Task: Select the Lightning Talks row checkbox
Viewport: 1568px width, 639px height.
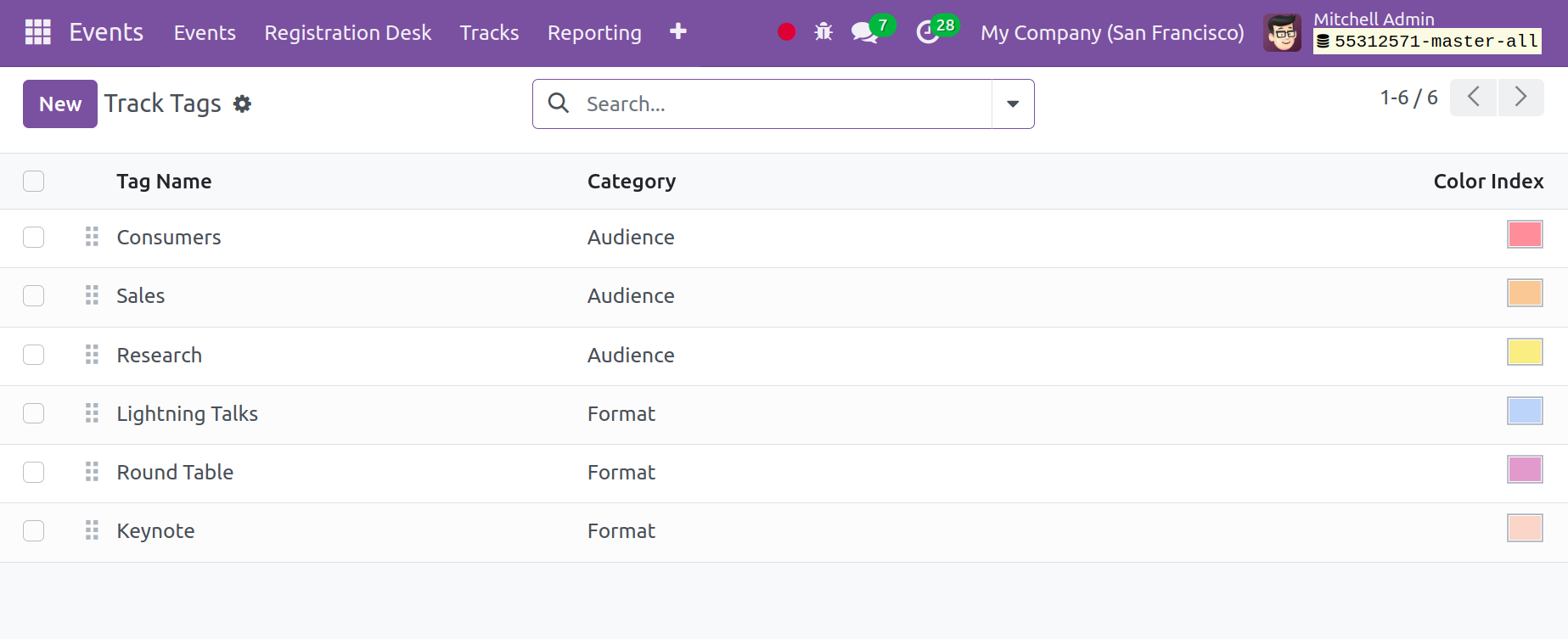Action: pos(34,413)
